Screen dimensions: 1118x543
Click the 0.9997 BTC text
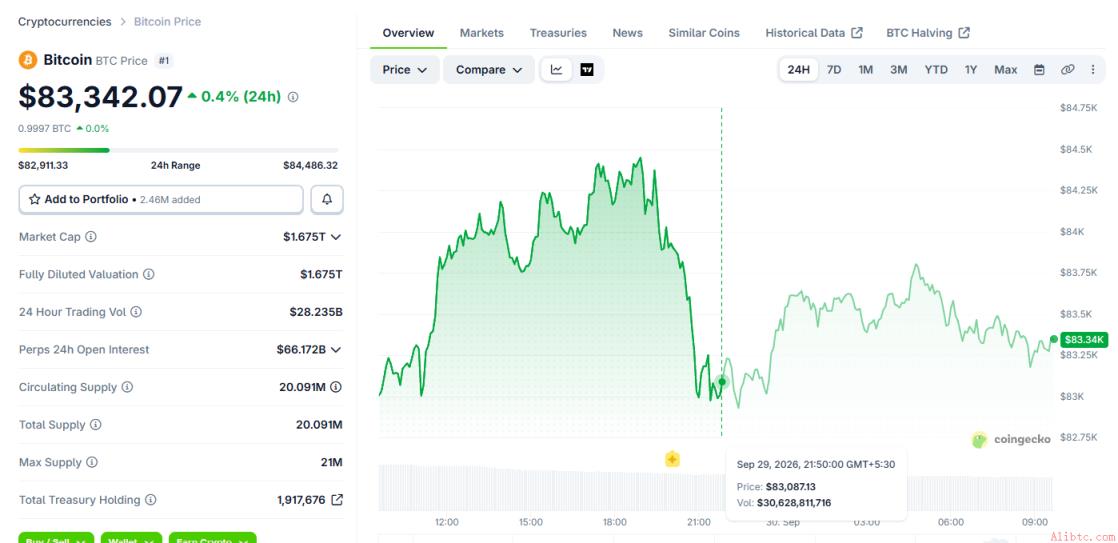click(x=44, y=129)
